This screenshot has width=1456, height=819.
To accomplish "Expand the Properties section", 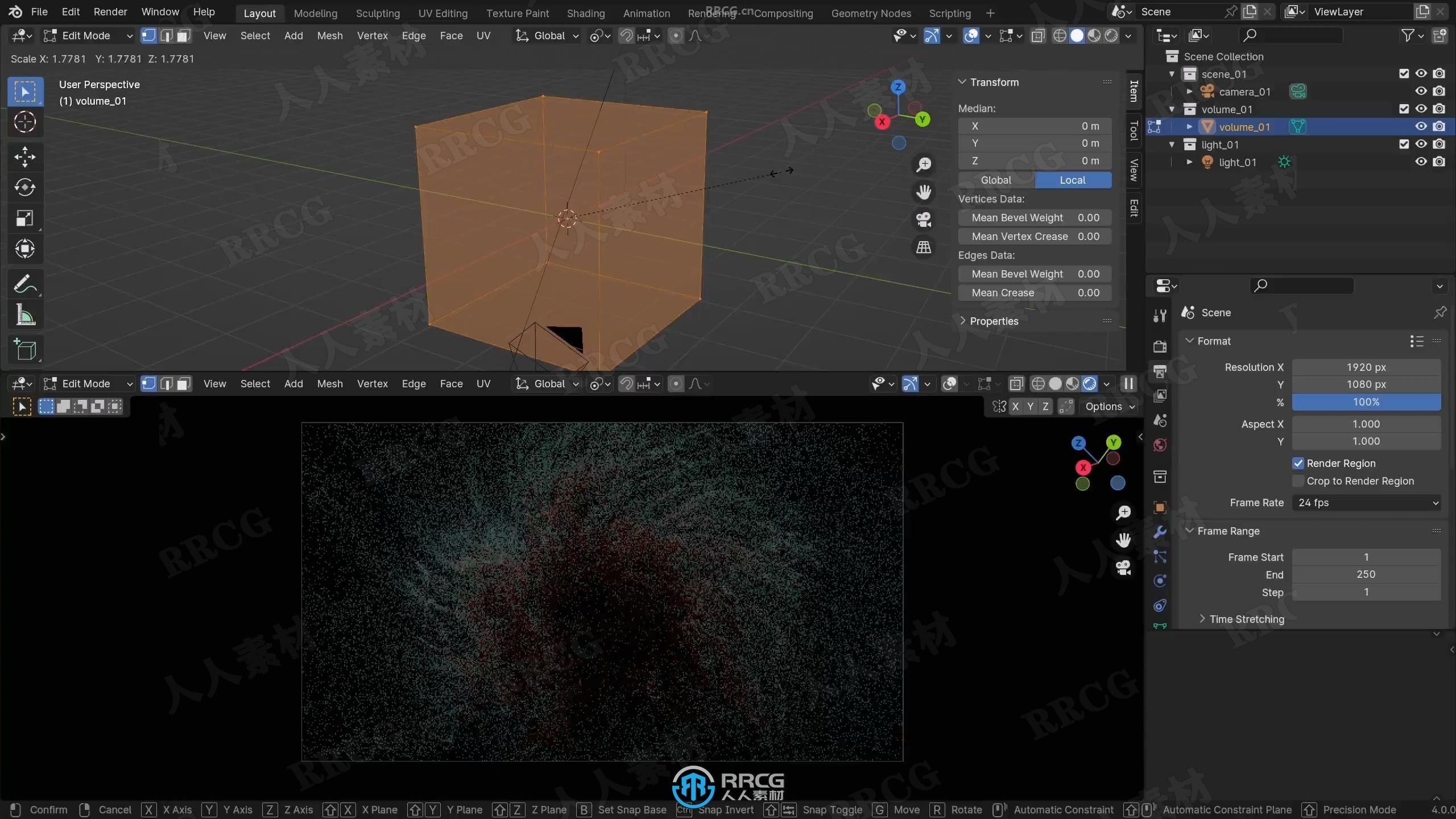I will click(962, 320).
